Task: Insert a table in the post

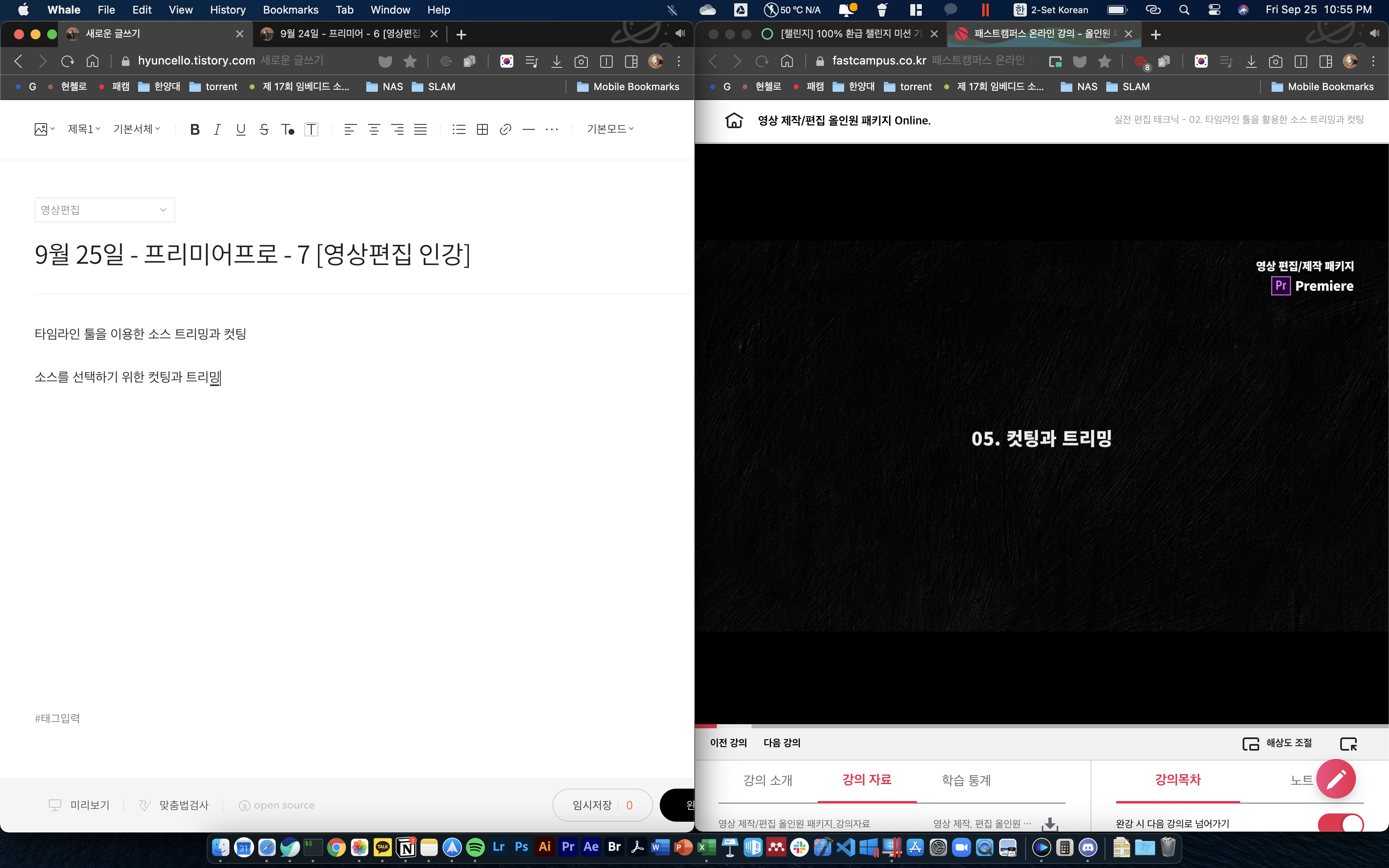Action: 482,129
